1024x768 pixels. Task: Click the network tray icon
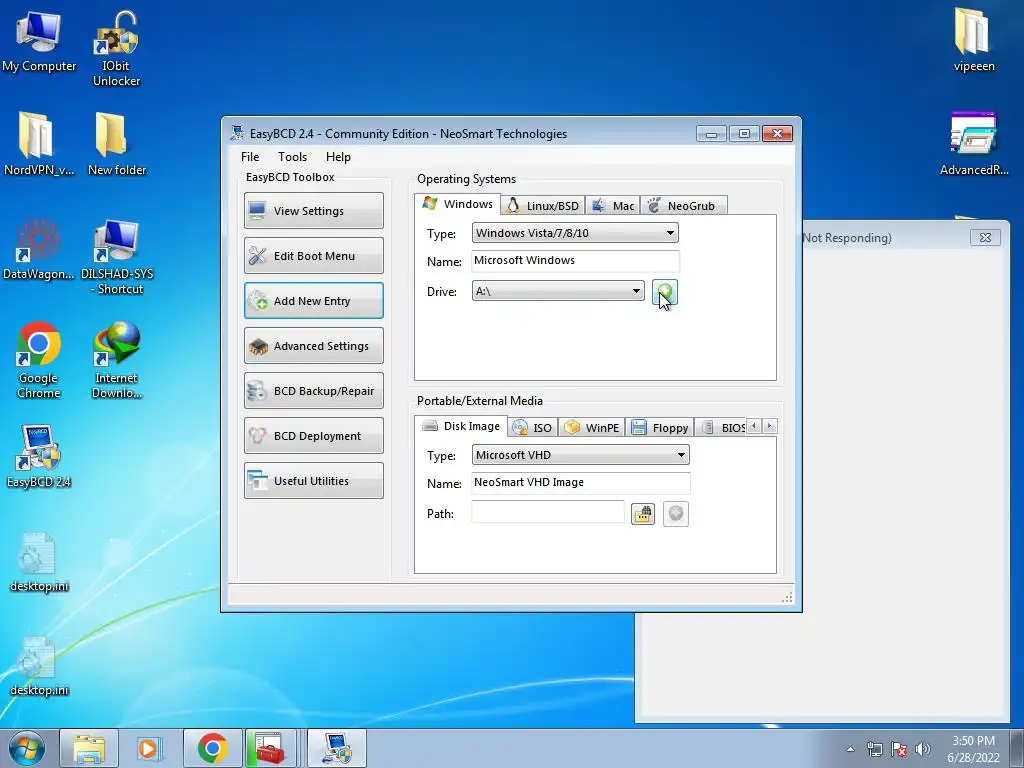tap(874, 749)
